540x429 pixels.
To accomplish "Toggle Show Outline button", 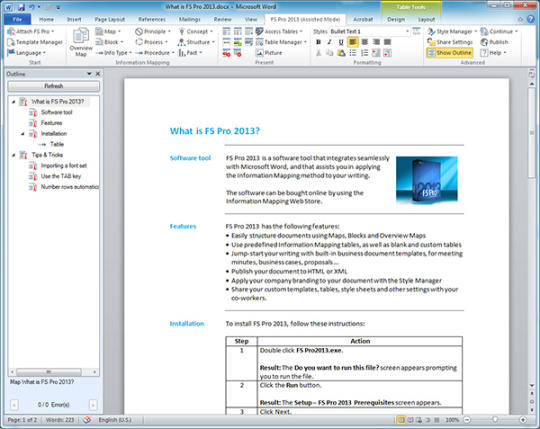I will [x=449, y=53].
